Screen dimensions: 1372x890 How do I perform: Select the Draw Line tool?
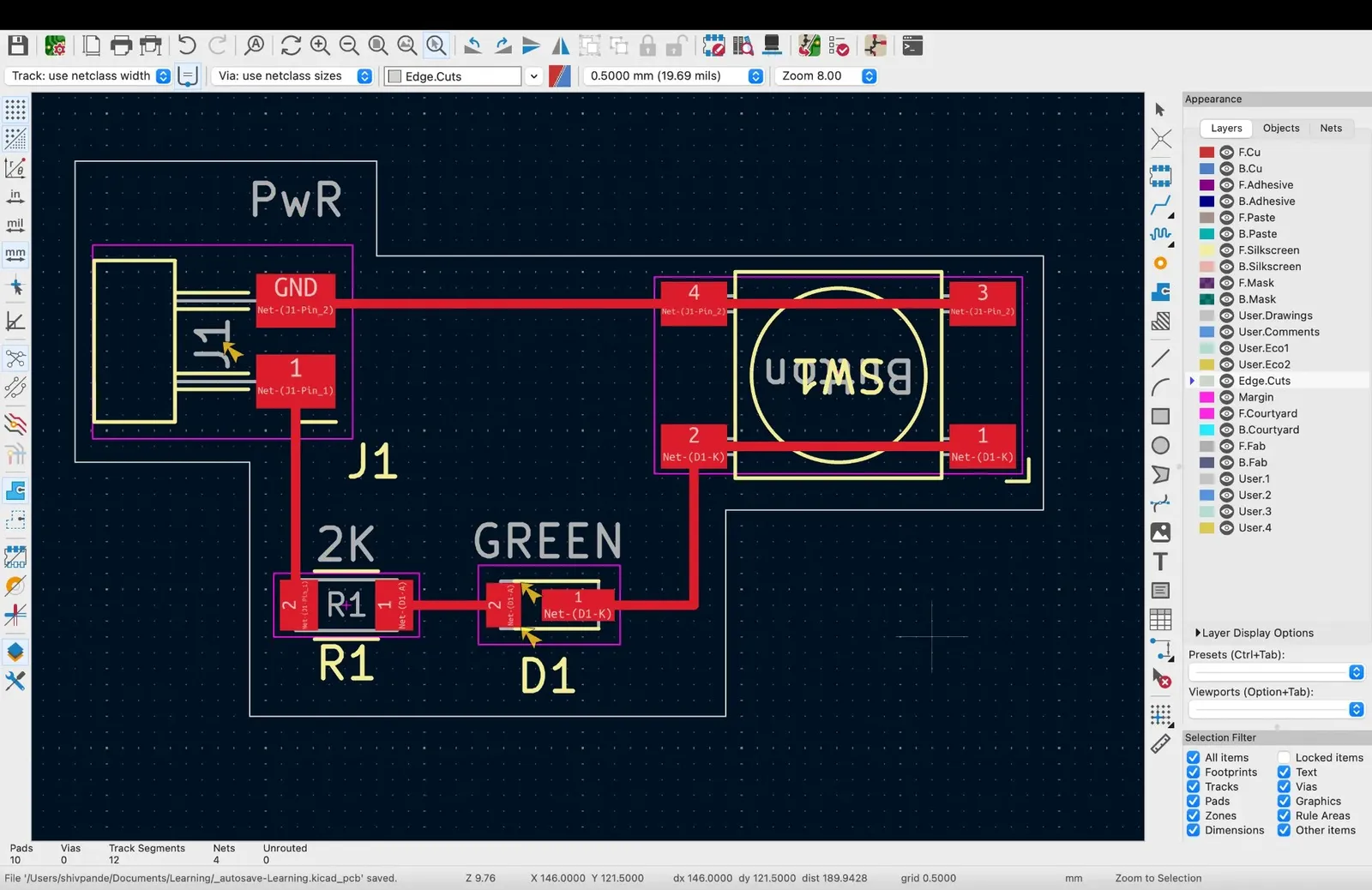1160,358
